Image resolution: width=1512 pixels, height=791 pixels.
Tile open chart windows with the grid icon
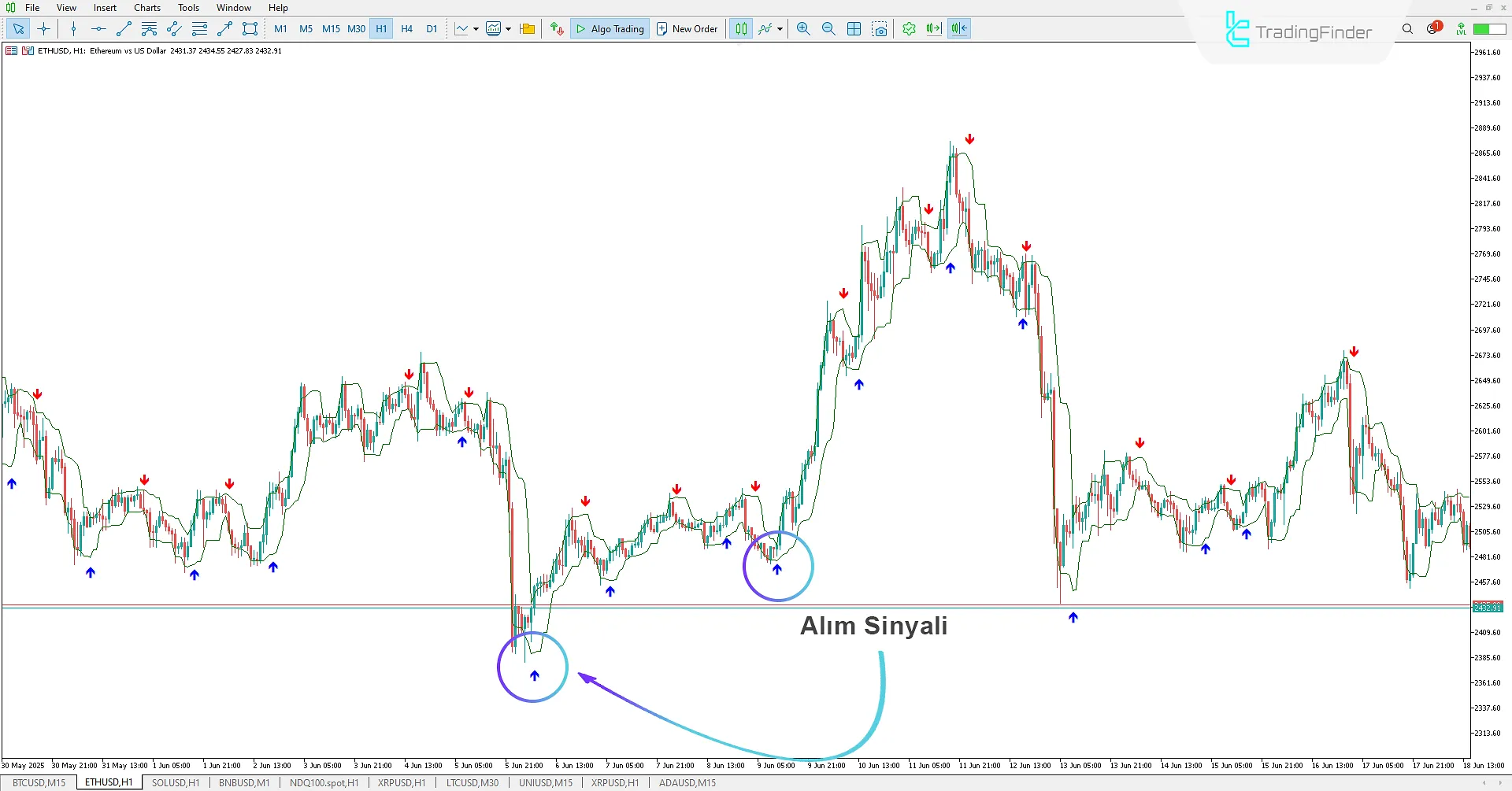854,28
